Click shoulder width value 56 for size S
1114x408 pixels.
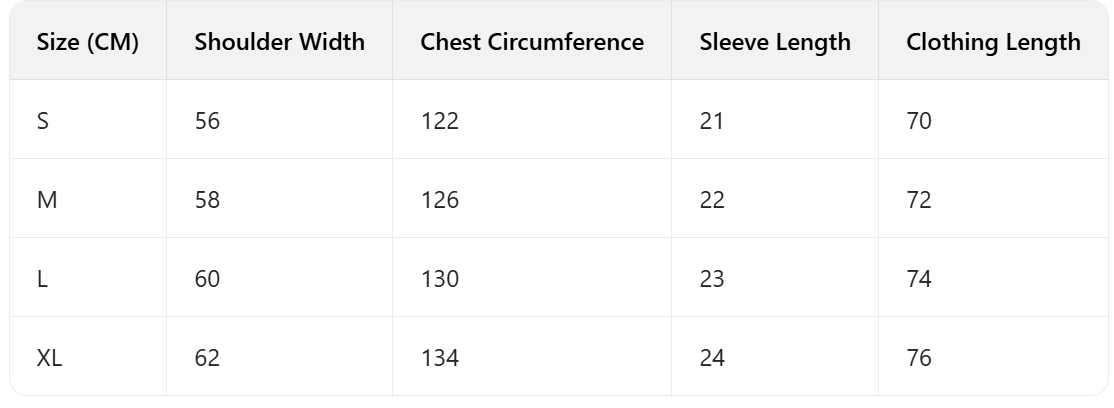tap(207, 121)
